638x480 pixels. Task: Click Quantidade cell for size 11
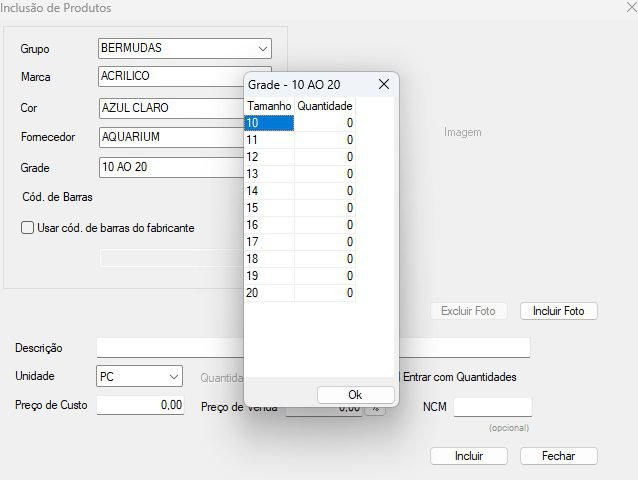pos(325,140)
